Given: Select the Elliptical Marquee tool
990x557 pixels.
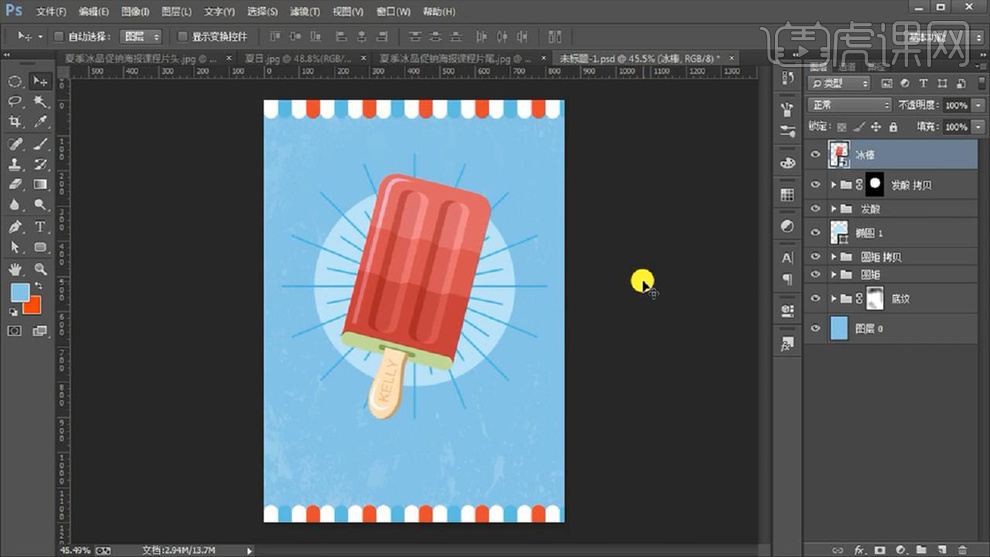Looking at the screenshot, I should (15, 81).
